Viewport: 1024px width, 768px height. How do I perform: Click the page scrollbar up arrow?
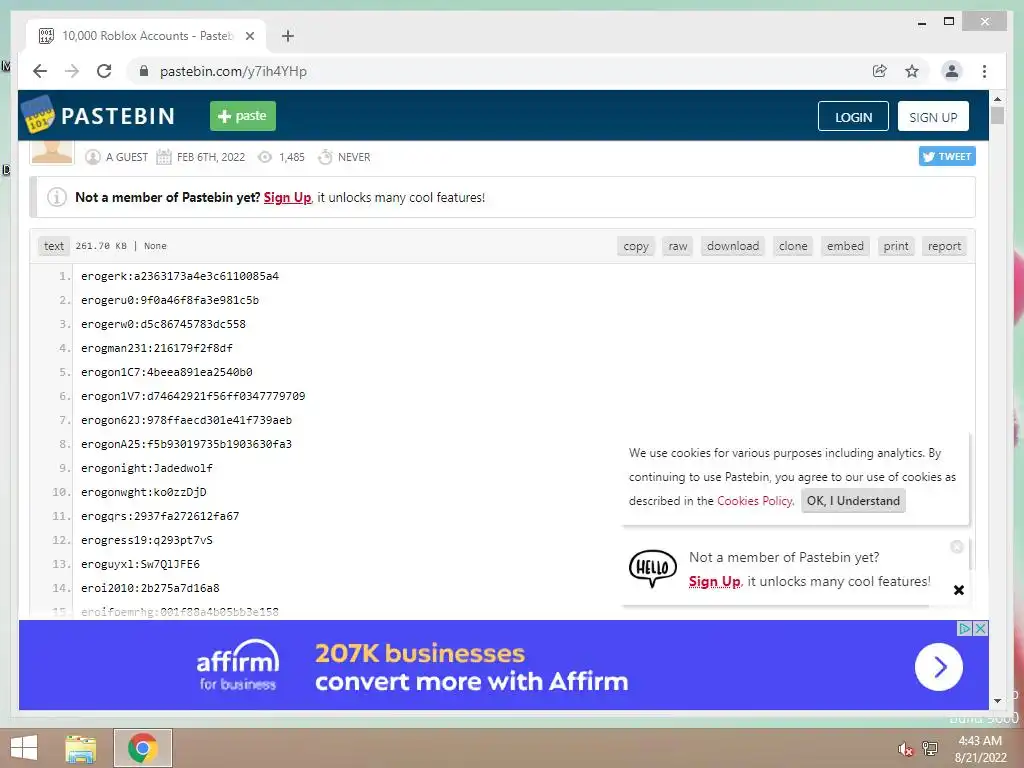[x=997, y=99]
